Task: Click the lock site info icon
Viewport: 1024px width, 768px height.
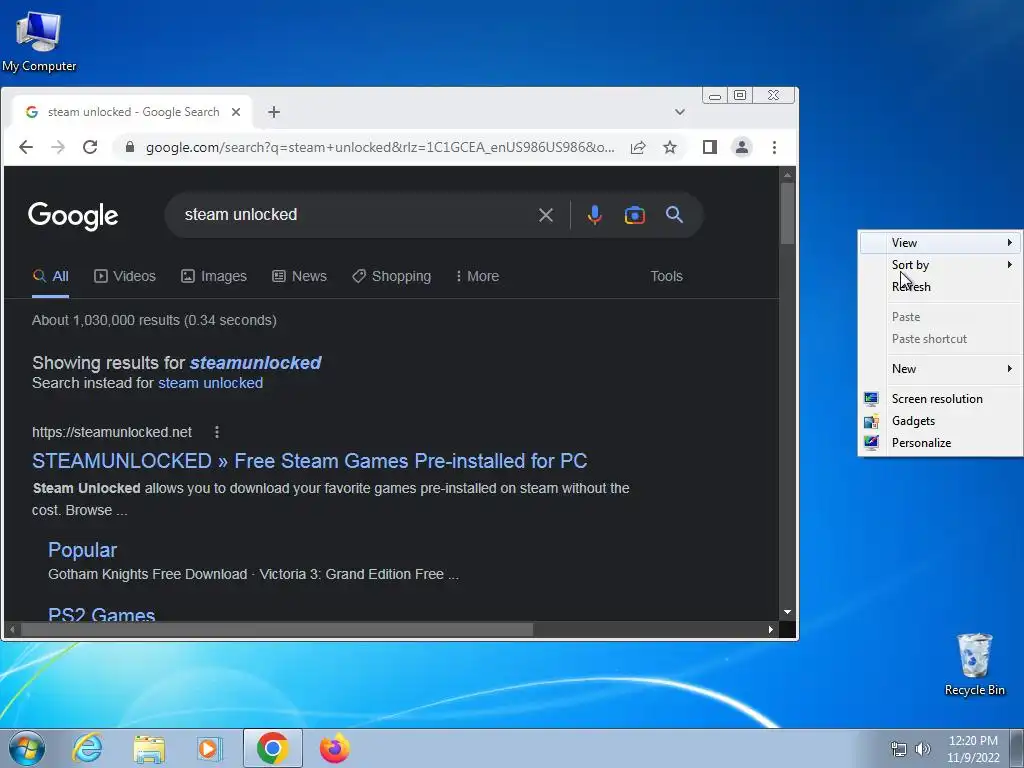Action: 130,147
